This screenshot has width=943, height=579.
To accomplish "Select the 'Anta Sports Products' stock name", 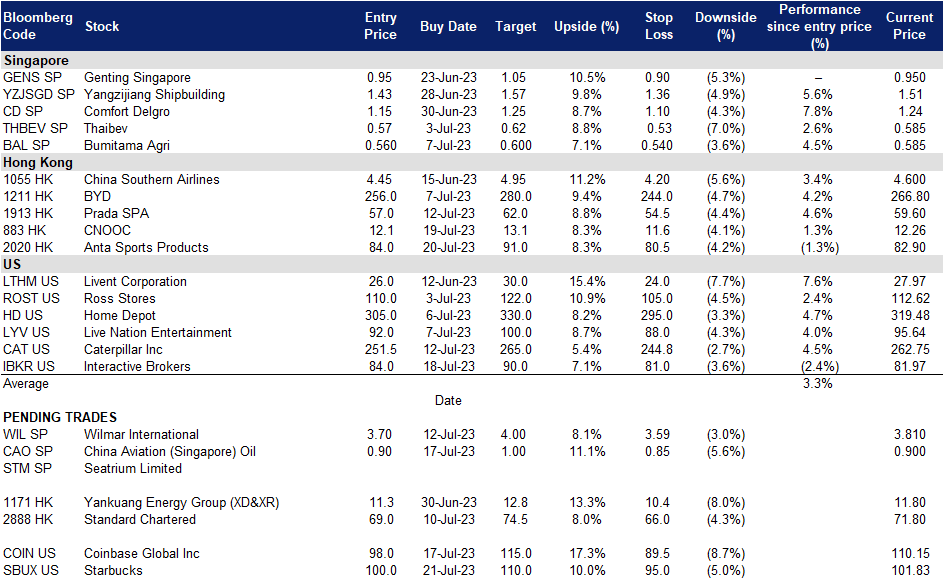I will click(x=146, y=247).
